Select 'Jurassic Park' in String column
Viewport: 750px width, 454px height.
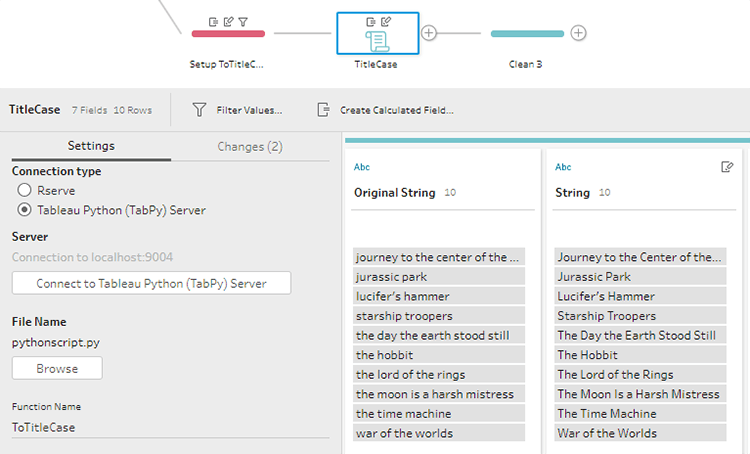[x=640, y=277]
